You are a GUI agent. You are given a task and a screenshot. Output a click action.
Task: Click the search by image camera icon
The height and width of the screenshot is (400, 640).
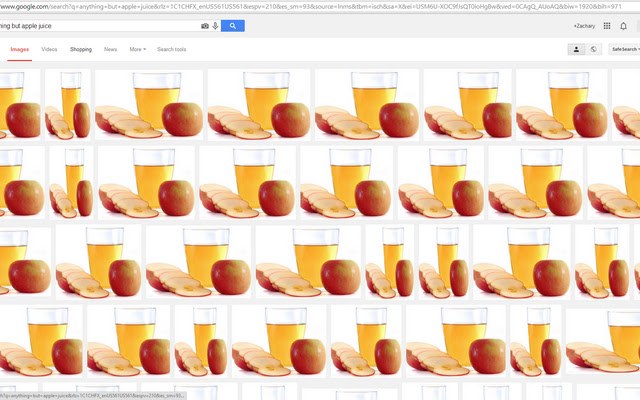[205, 26]
